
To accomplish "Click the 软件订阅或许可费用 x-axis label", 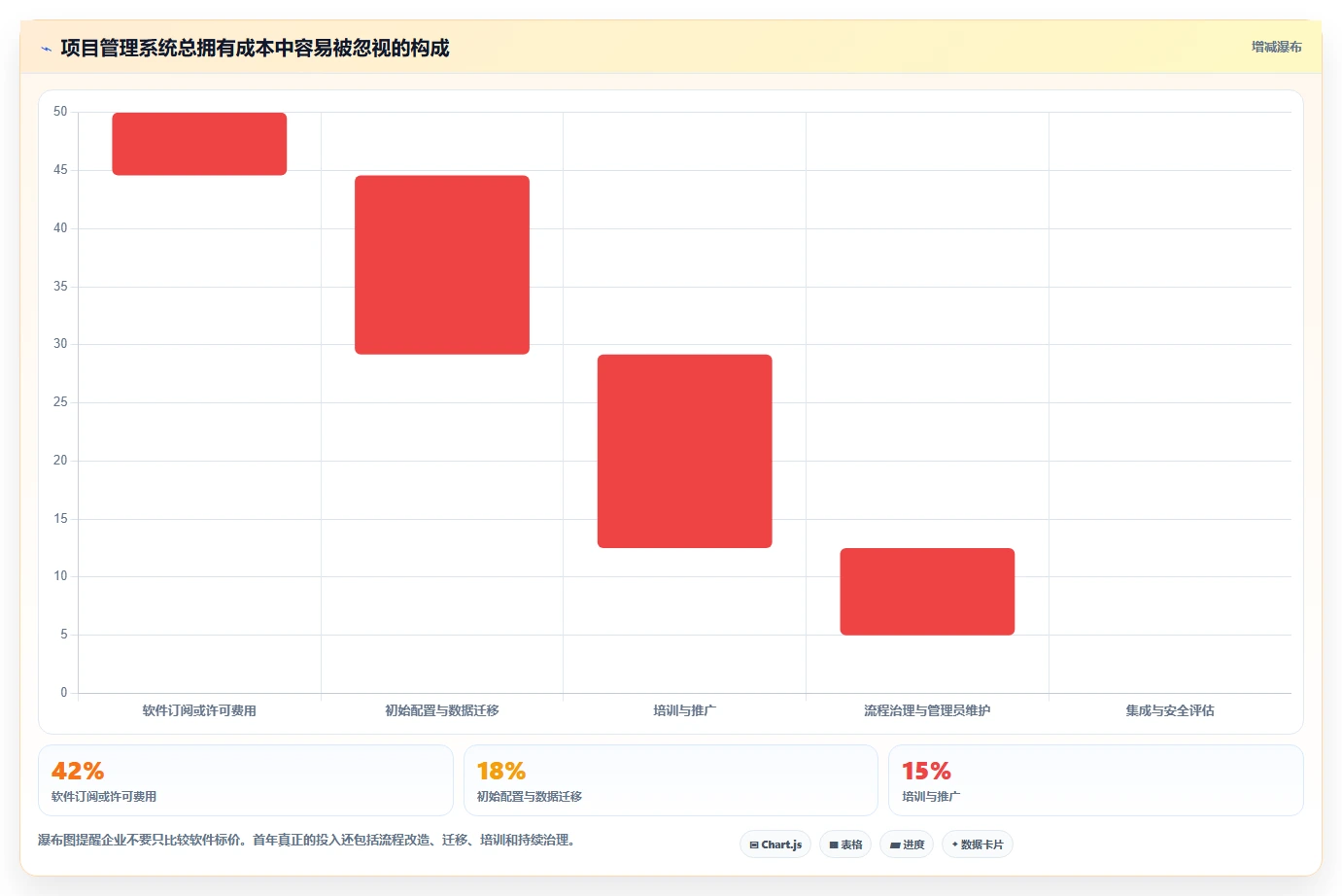I will (x=199, y=710).
